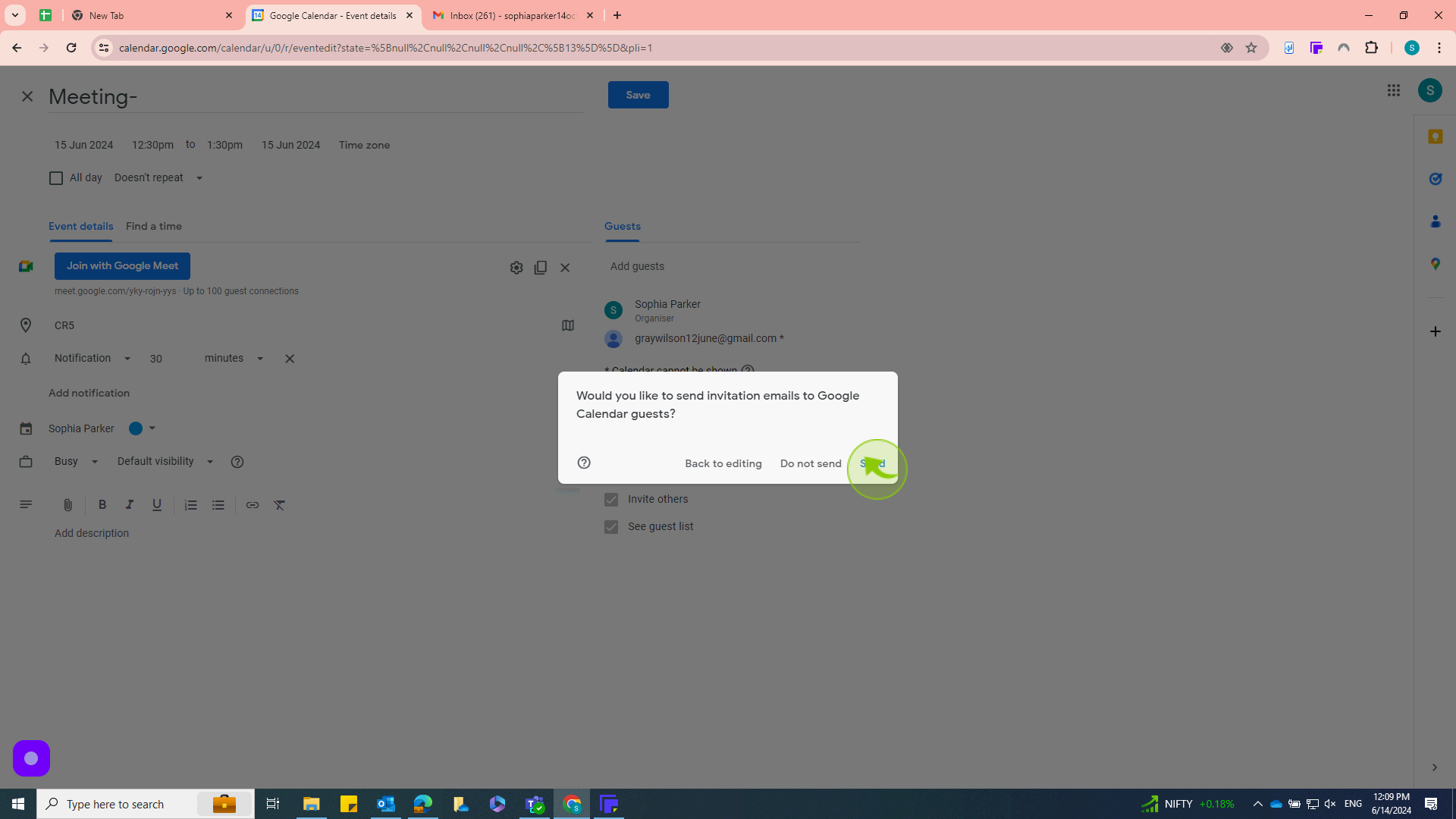
Task: Click Back to editing in dialog
Action: (723, 464)
